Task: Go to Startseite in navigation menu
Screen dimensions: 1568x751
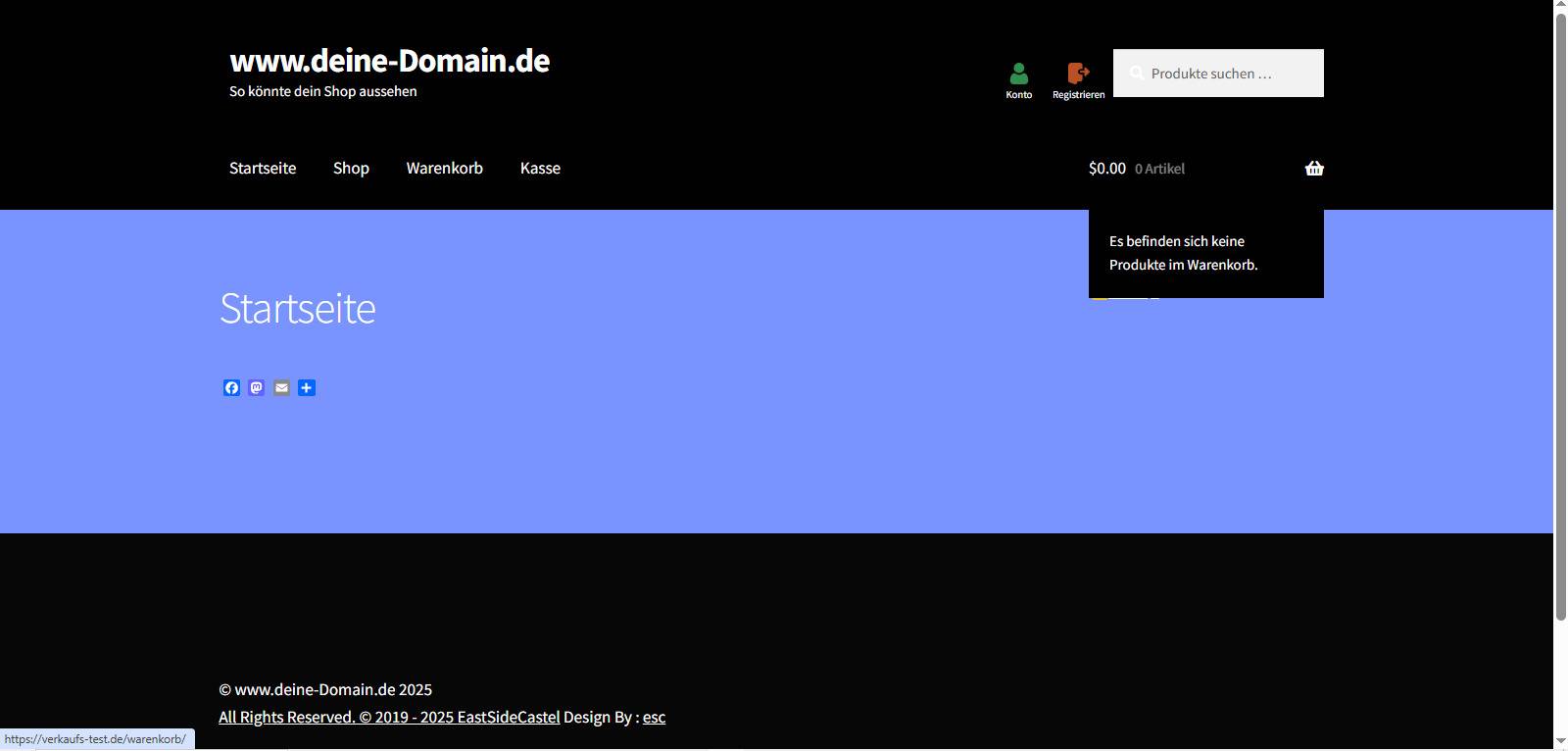Action: coord(263,169)
